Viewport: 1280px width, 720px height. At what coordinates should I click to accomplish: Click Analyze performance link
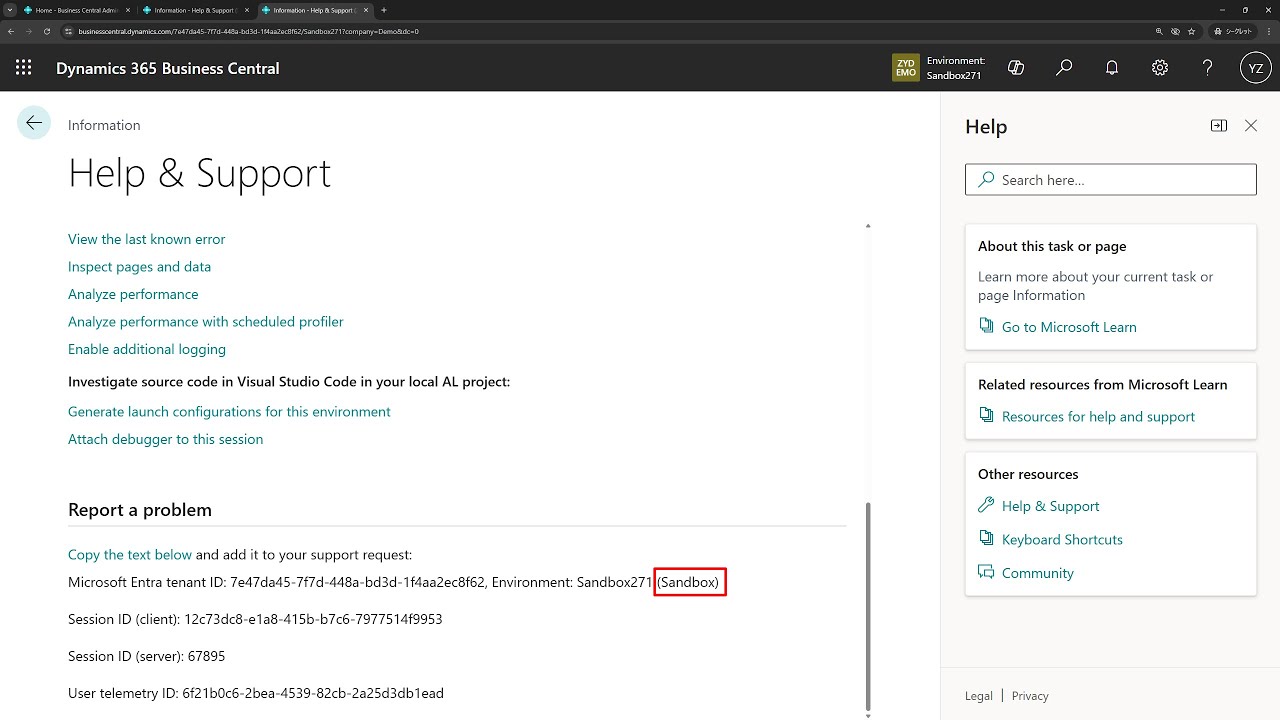pos(133,294)
